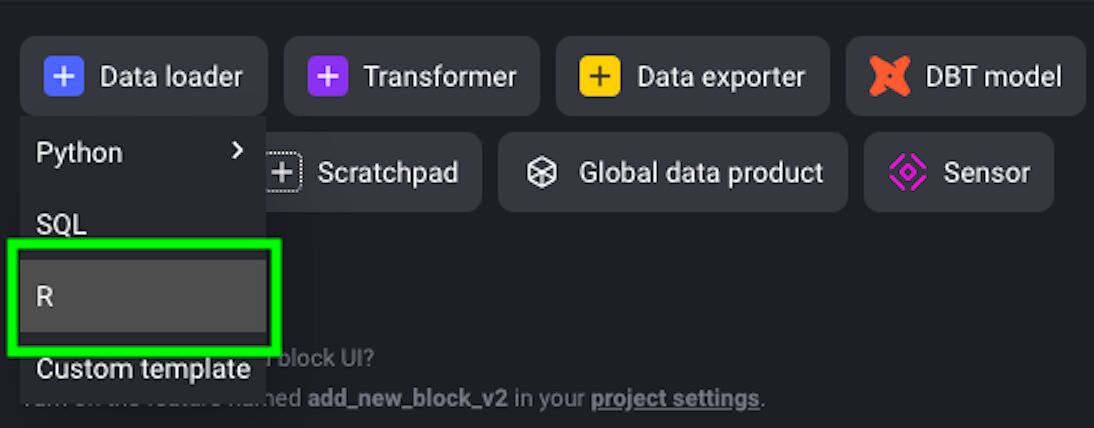The width and height of the screenshot is (1094, 428).
Task: Click the yellow plus icon for Data exporter
Action: click(600, 76)
